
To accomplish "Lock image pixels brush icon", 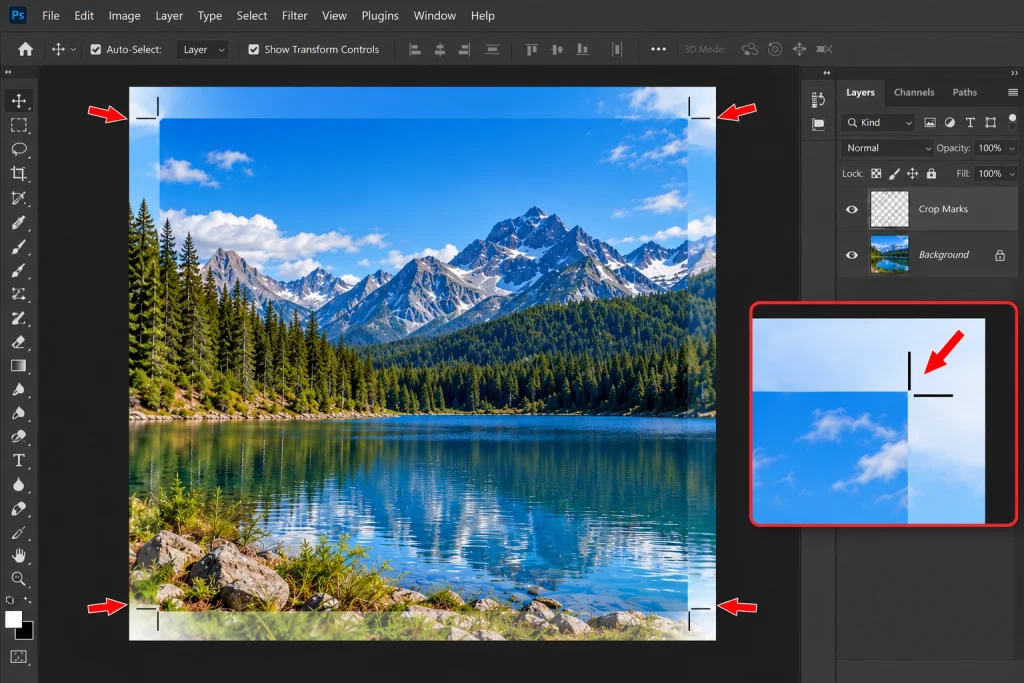I will pos(895,173).
